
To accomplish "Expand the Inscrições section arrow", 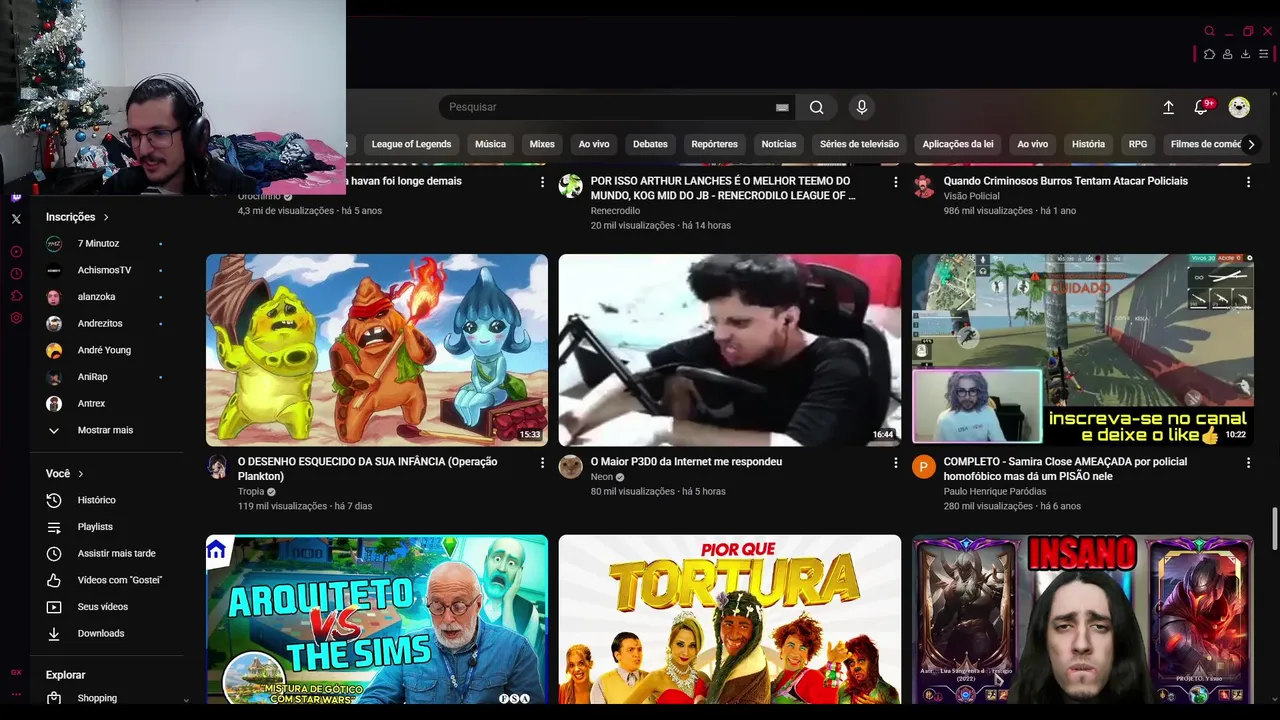I will tap(106, 217).
